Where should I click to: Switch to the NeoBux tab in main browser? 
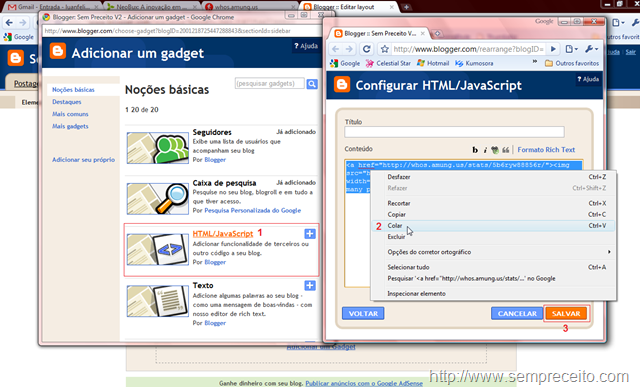click(151, 7)
